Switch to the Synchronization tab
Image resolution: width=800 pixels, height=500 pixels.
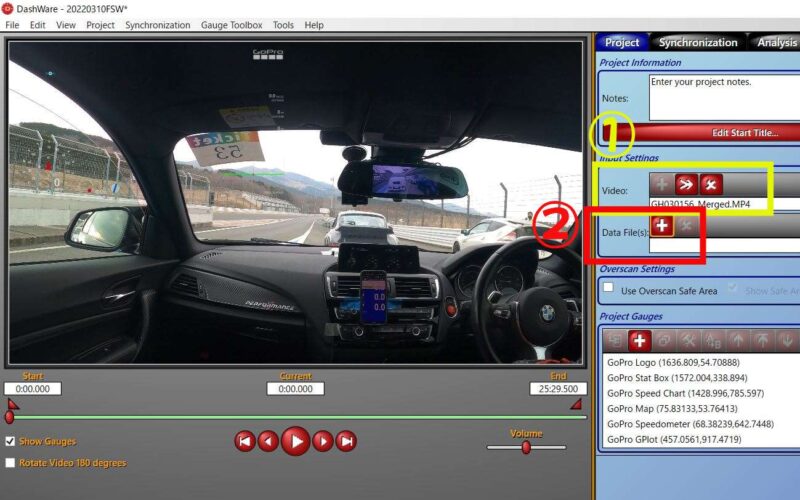(697, 42)
